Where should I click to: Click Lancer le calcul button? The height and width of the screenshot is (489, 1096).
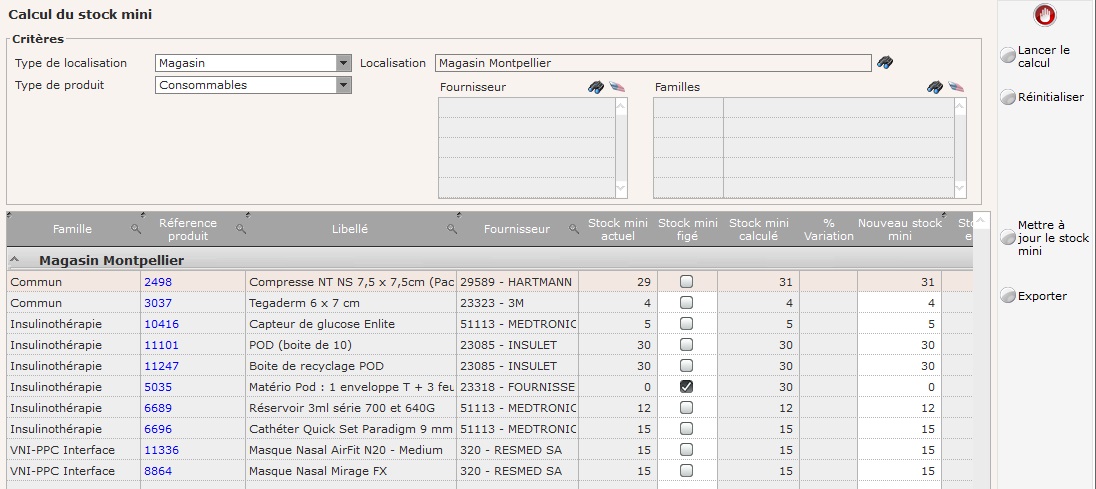[x=1044, y=57]
